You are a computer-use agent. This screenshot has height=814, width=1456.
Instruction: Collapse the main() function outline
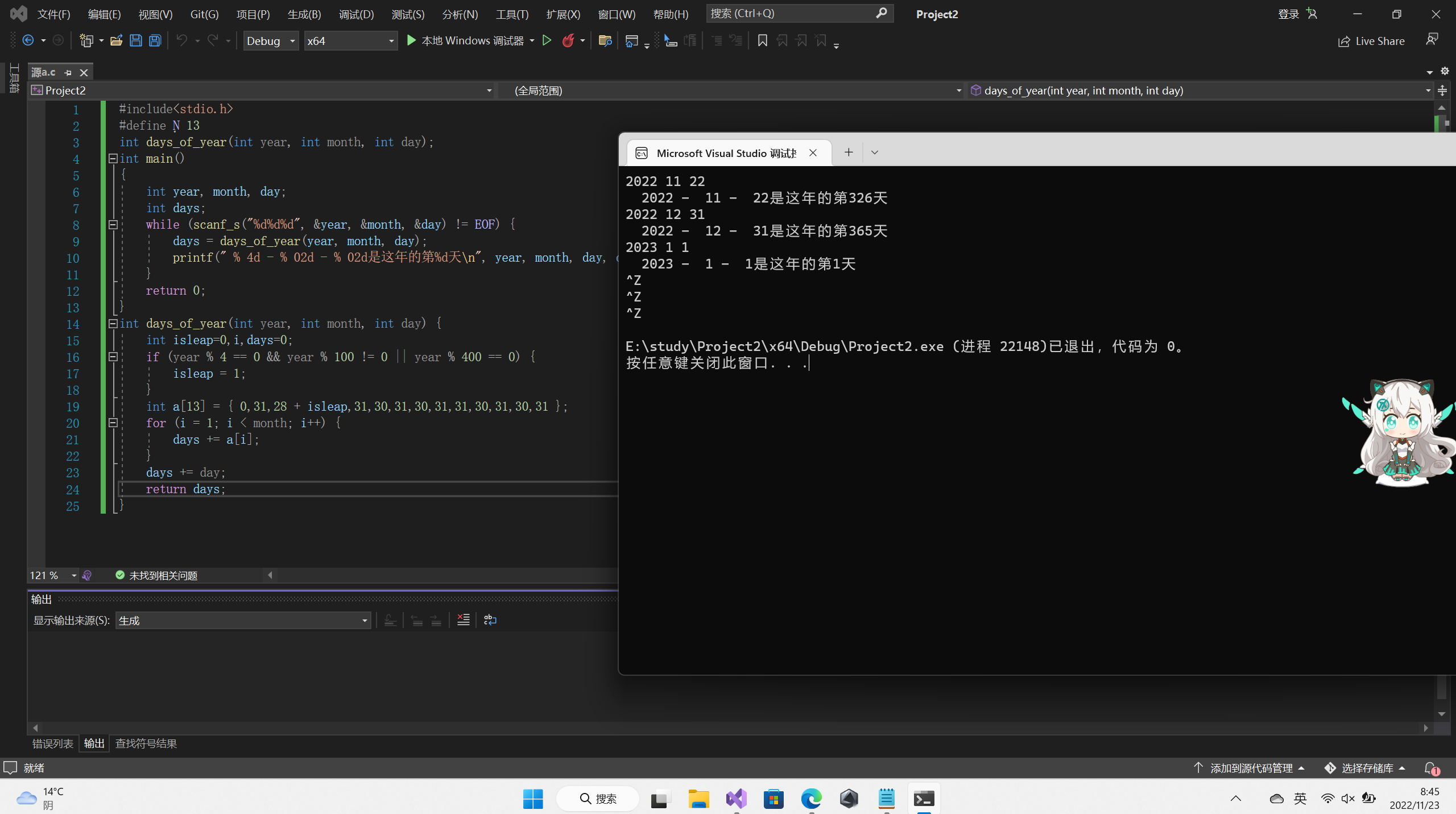coord(113,159)
